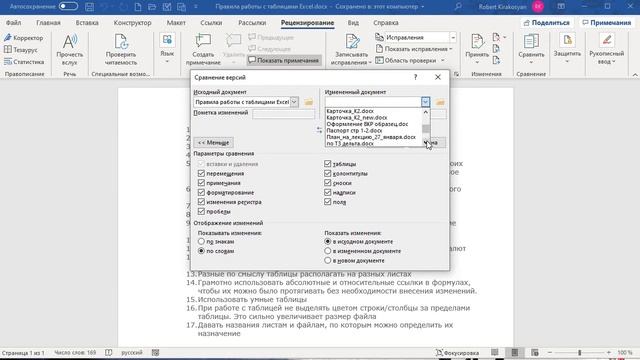This screenshot has width=640, height=360.
Task: Open a file with the folder icon in title bar
Action: [152, 7]
